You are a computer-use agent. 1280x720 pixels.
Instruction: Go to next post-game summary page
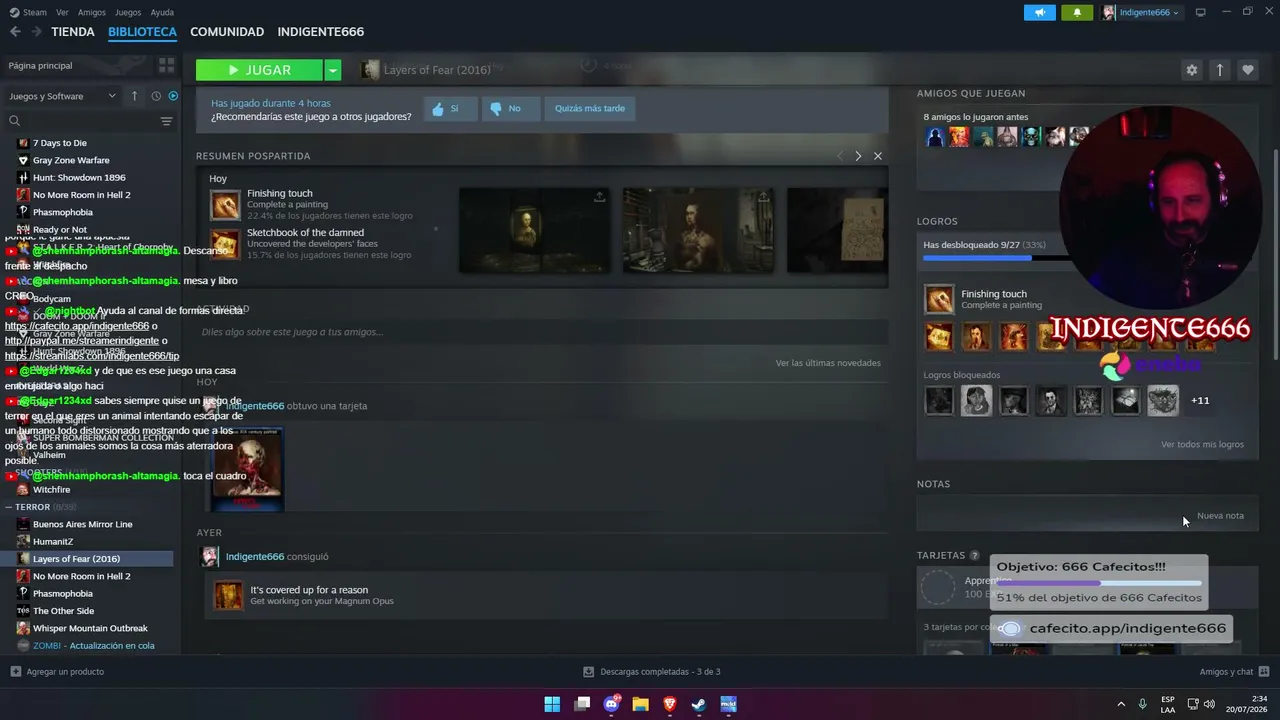(x=858, y=156)
